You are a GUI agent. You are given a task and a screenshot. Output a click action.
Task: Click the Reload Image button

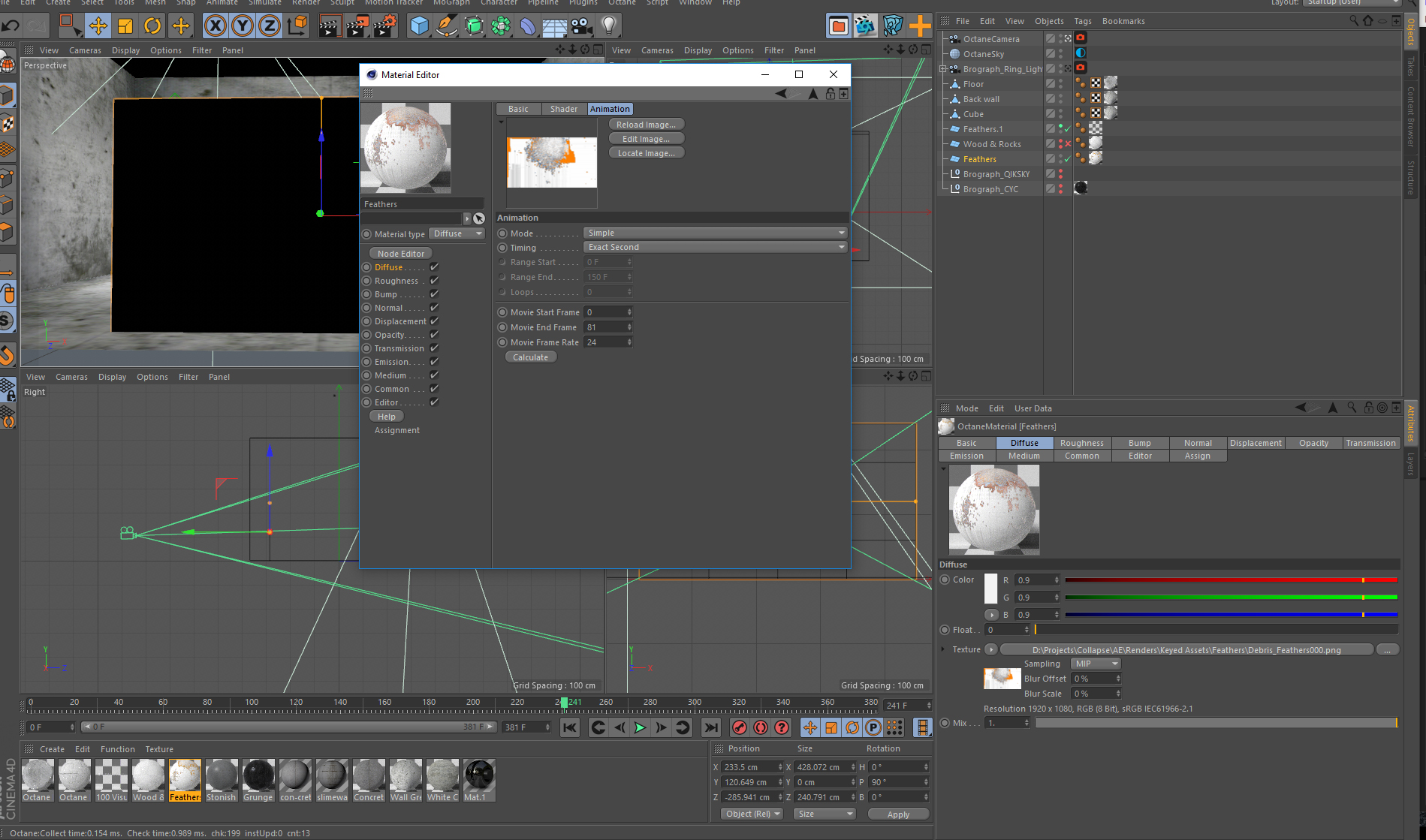tap(646, 125)
